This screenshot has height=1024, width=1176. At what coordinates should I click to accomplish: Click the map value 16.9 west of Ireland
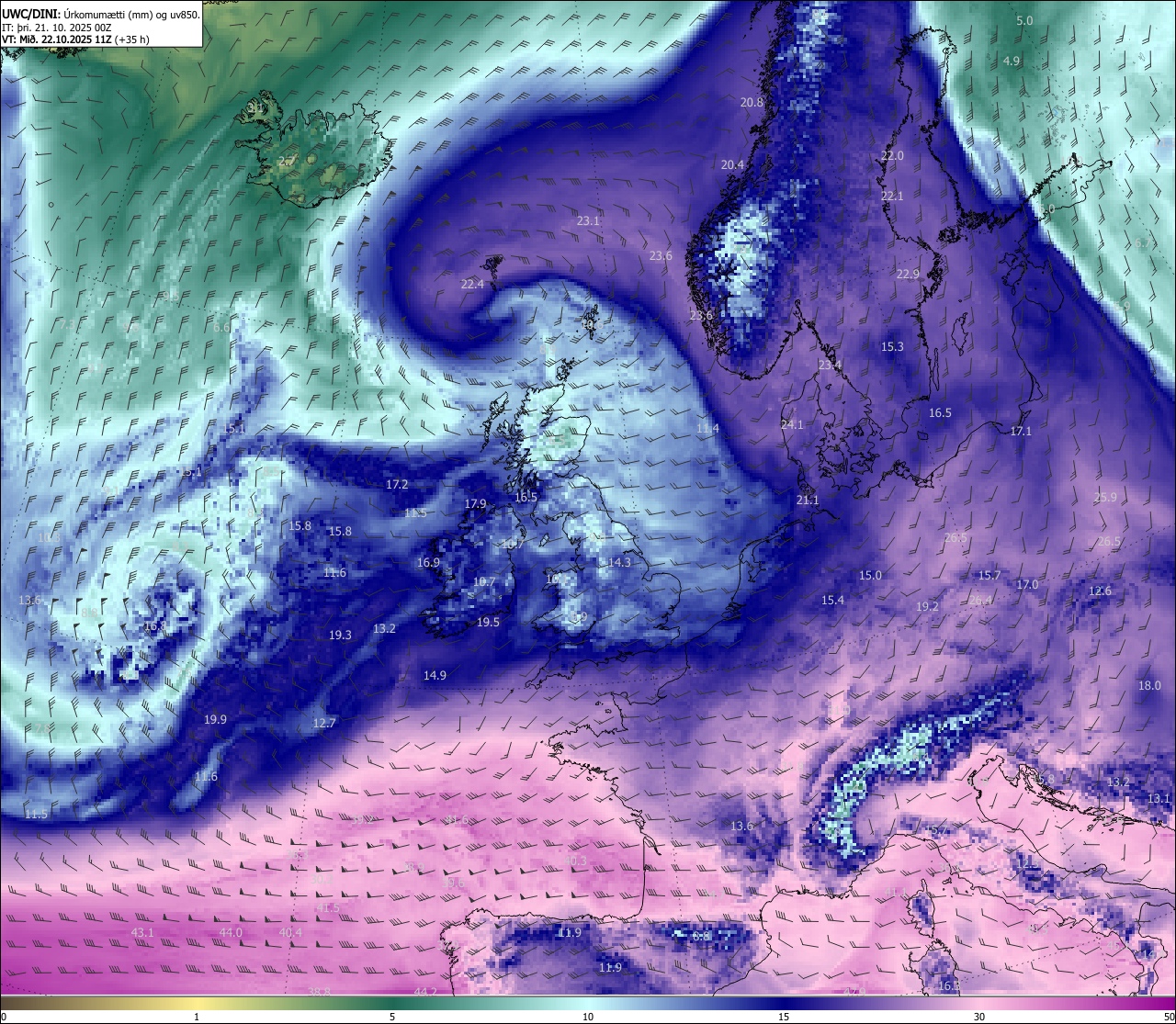click(x=428, y=562)
